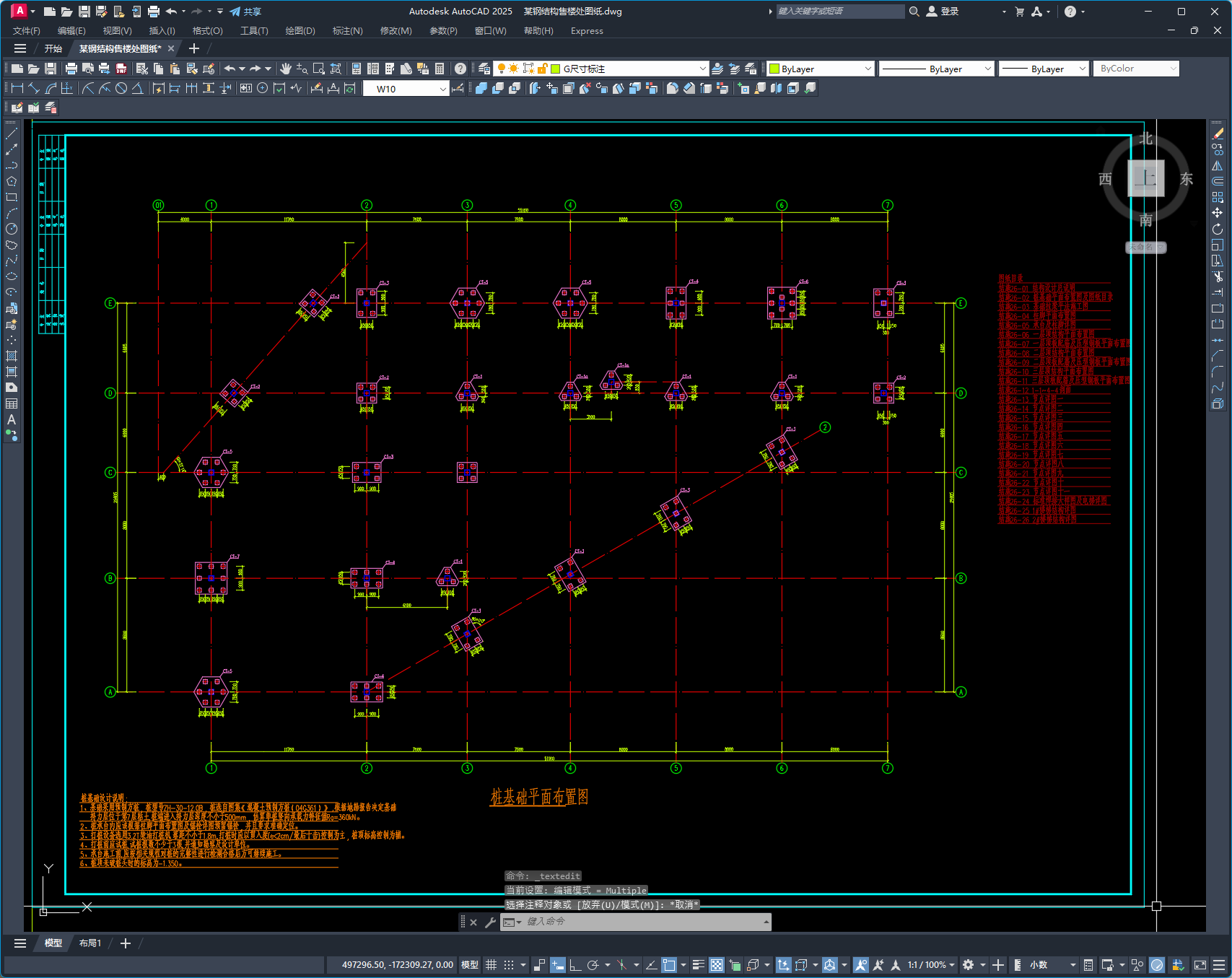Select the Multiline Text tool

pos(12,419)
